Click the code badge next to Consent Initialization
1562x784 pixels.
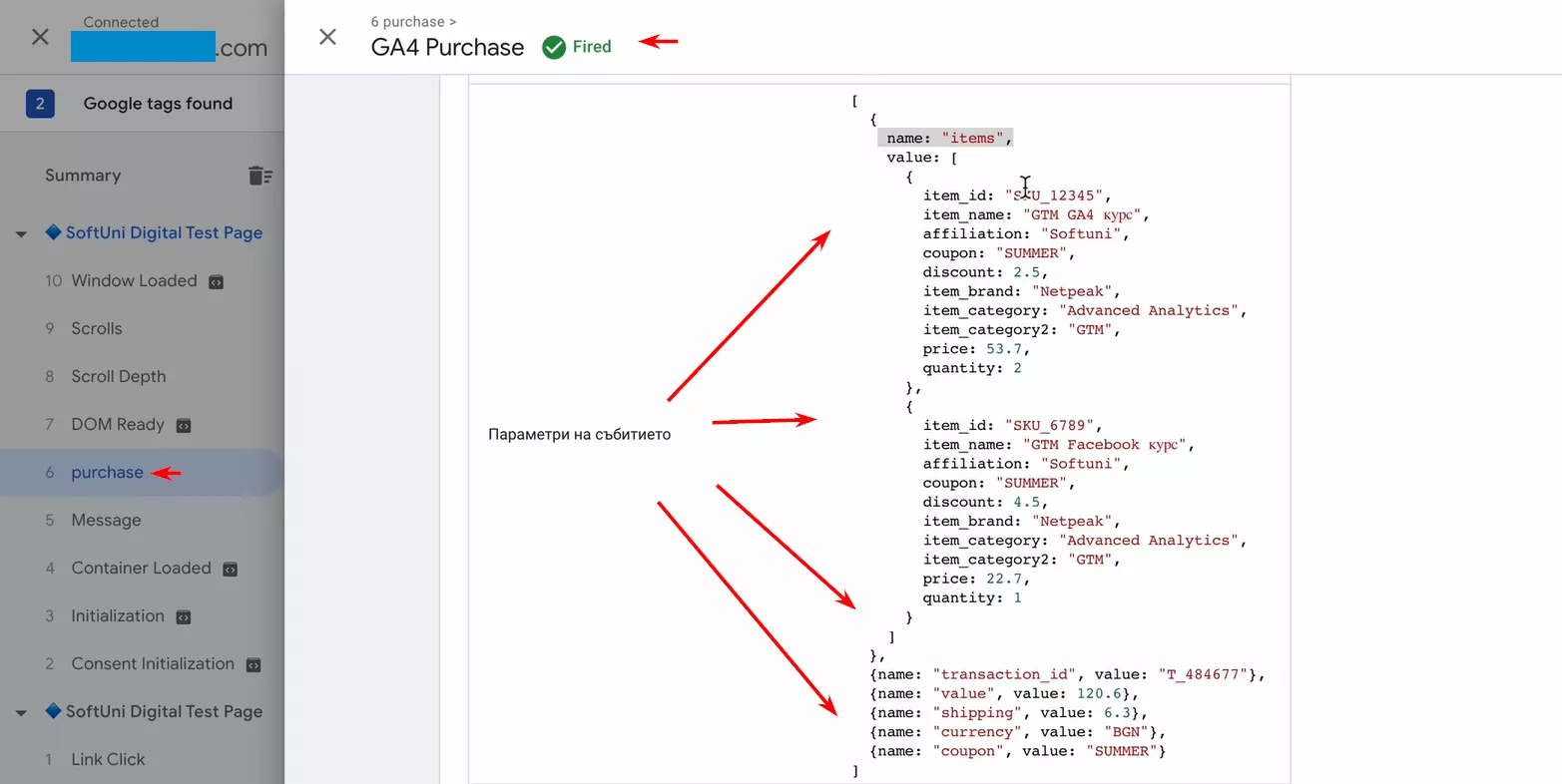pos(254,665)
